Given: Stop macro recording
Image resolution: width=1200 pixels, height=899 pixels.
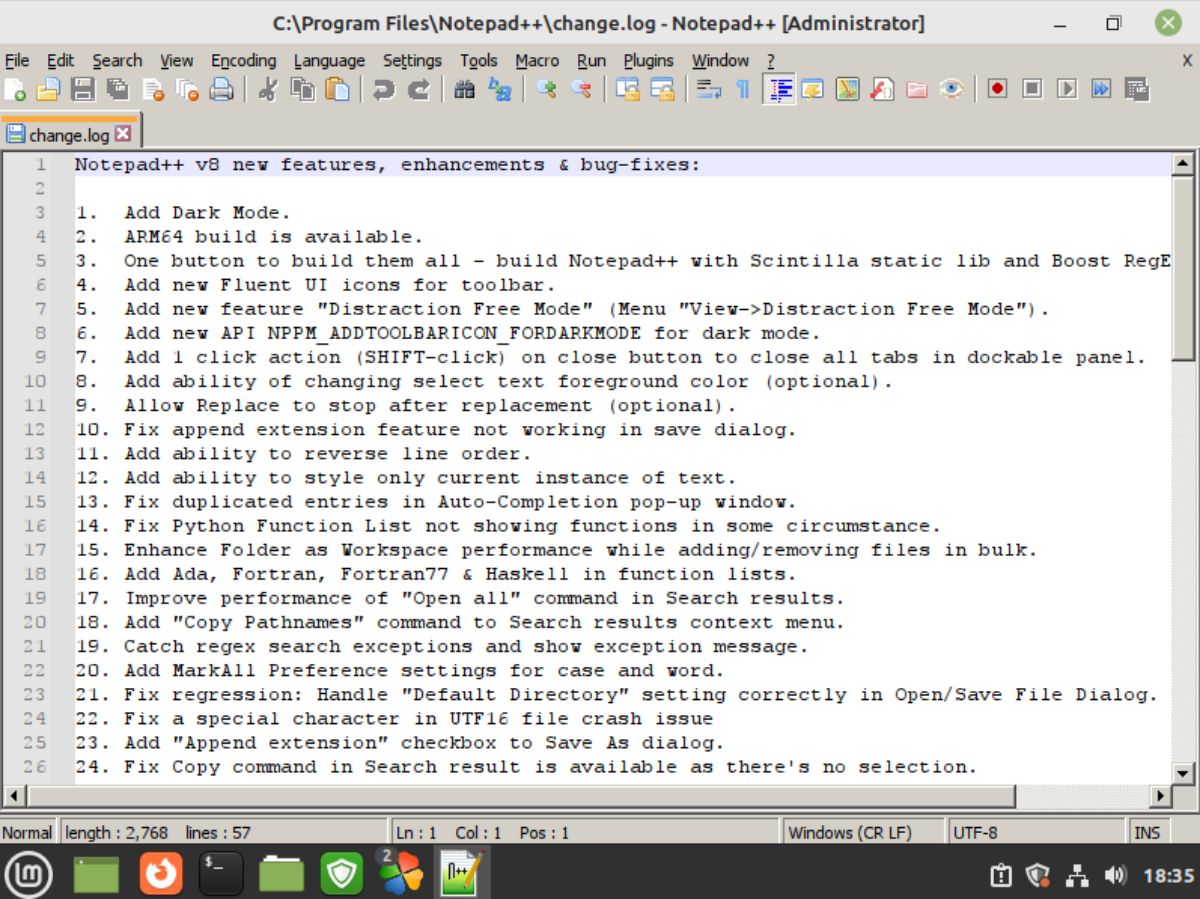Looking at the screenshot, I should click(x=1033, y=89).
